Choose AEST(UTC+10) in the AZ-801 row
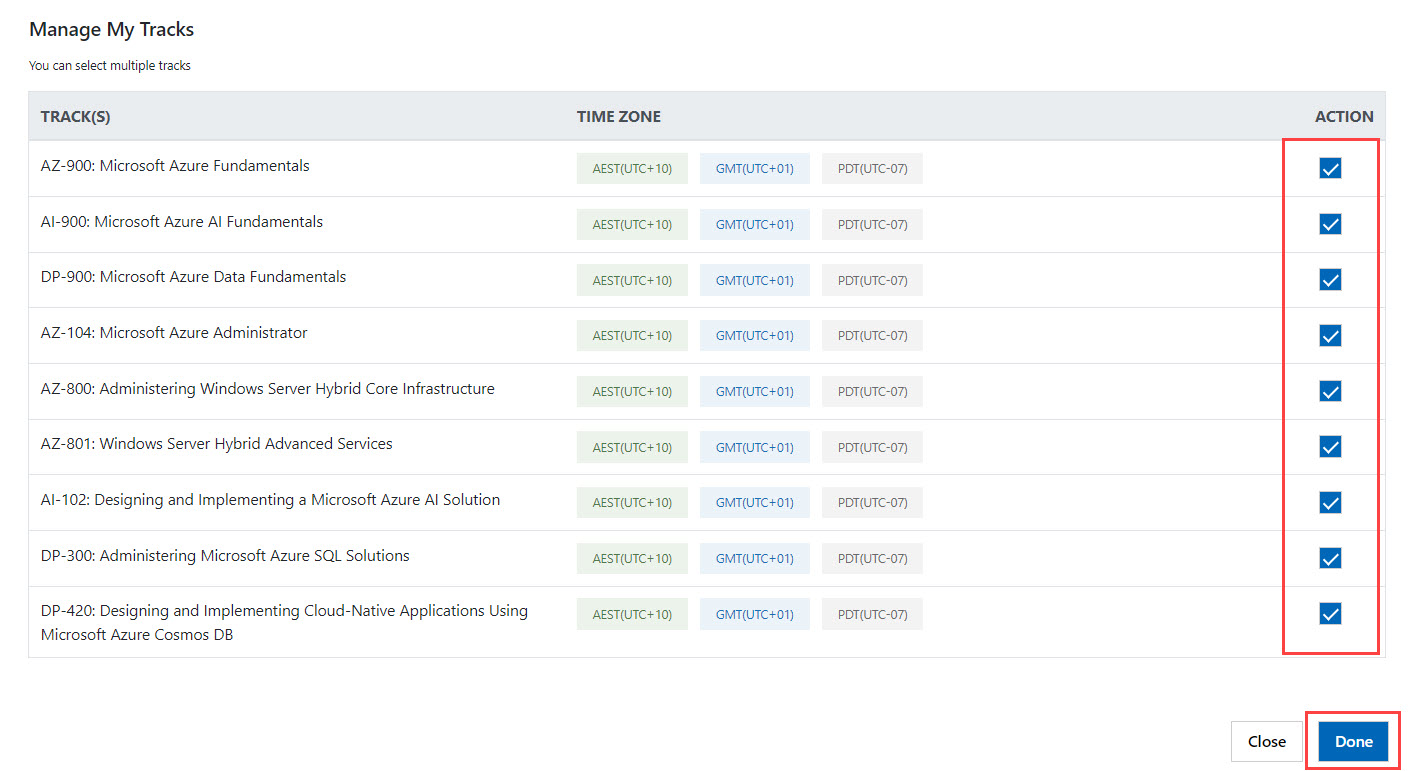Image resolution: width=1414 pixels, height=771 pixels. (x=632, y=447)
